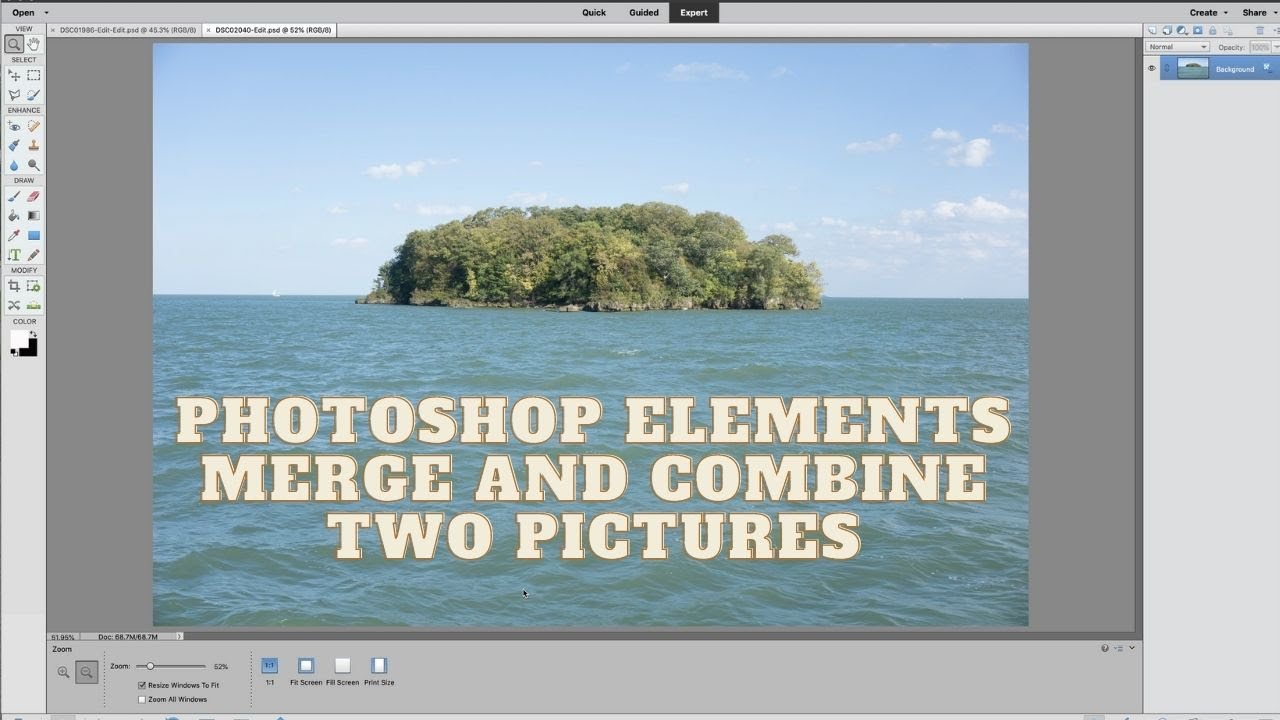Select the Sponge/Dodge tool
1280x720 pixels.
34,166
